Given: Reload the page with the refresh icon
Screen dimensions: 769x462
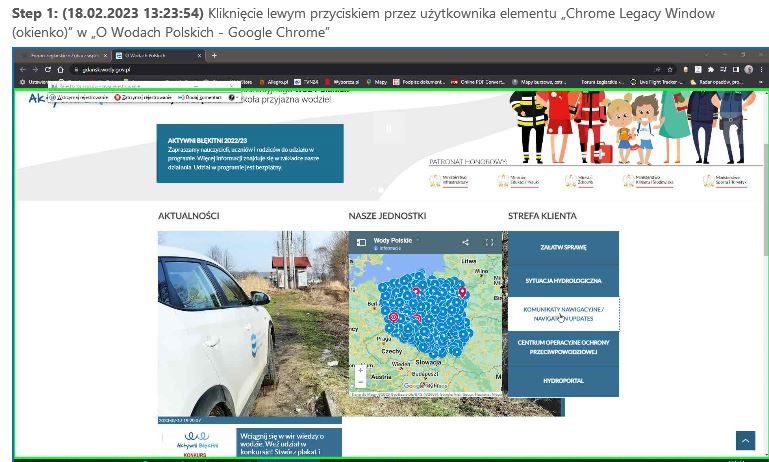Looking at the screenshot, I should click(x=47, y=69).
